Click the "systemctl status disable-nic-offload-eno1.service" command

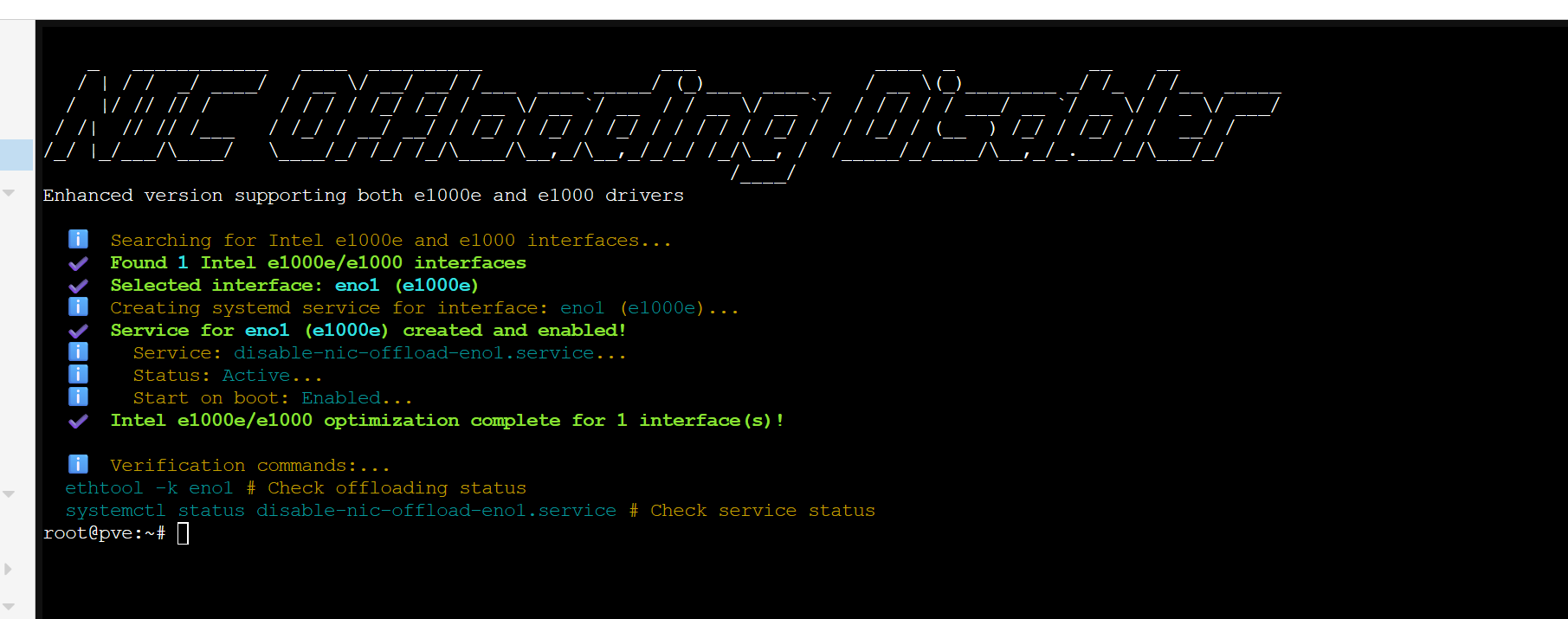tap(340, 511)
